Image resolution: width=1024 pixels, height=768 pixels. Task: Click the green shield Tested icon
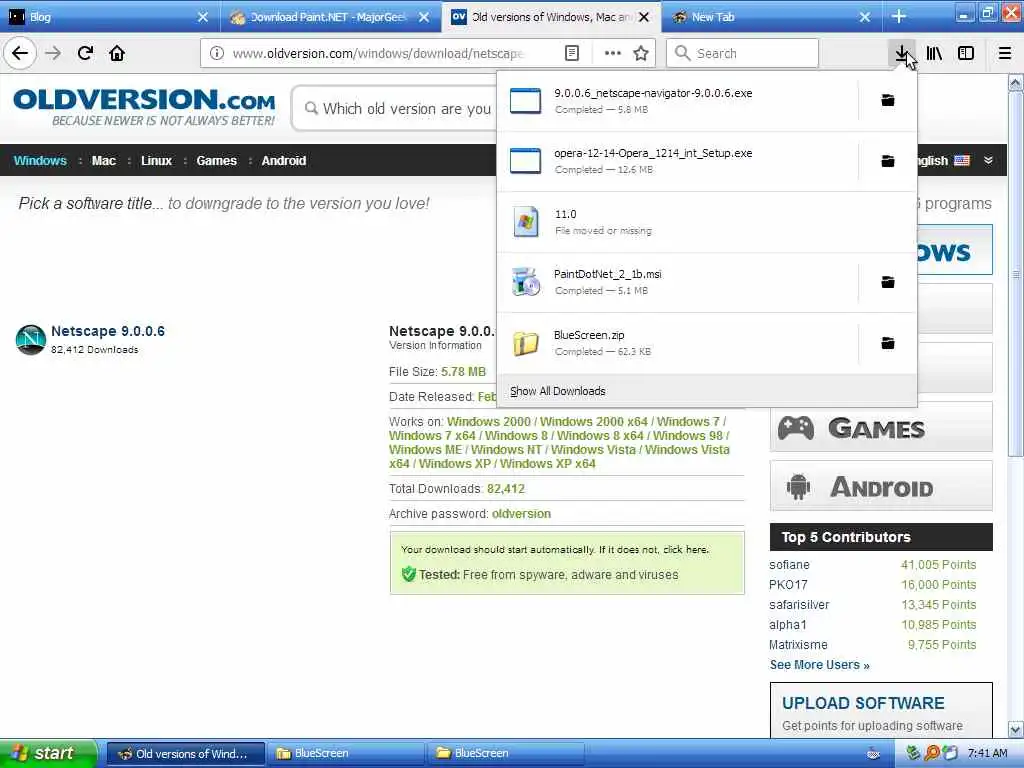[409, 574]
